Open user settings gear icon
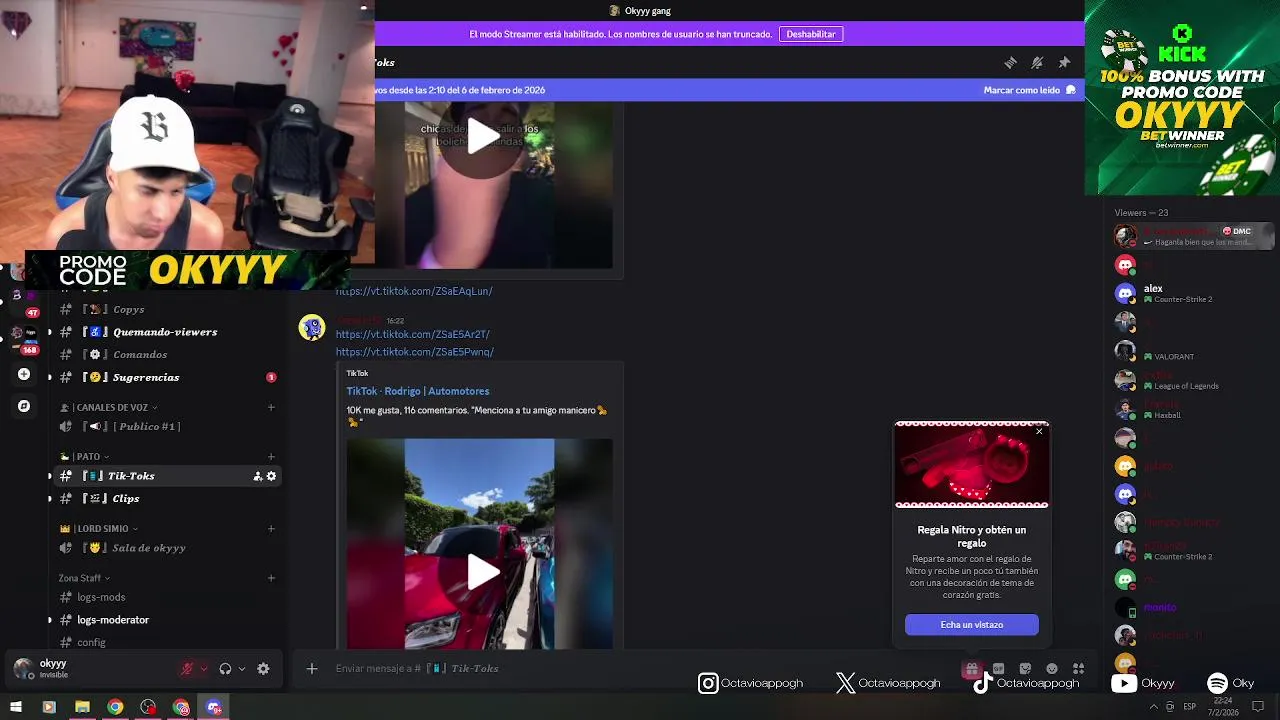This screenshot has width=1280, height=720. point(263,669)
